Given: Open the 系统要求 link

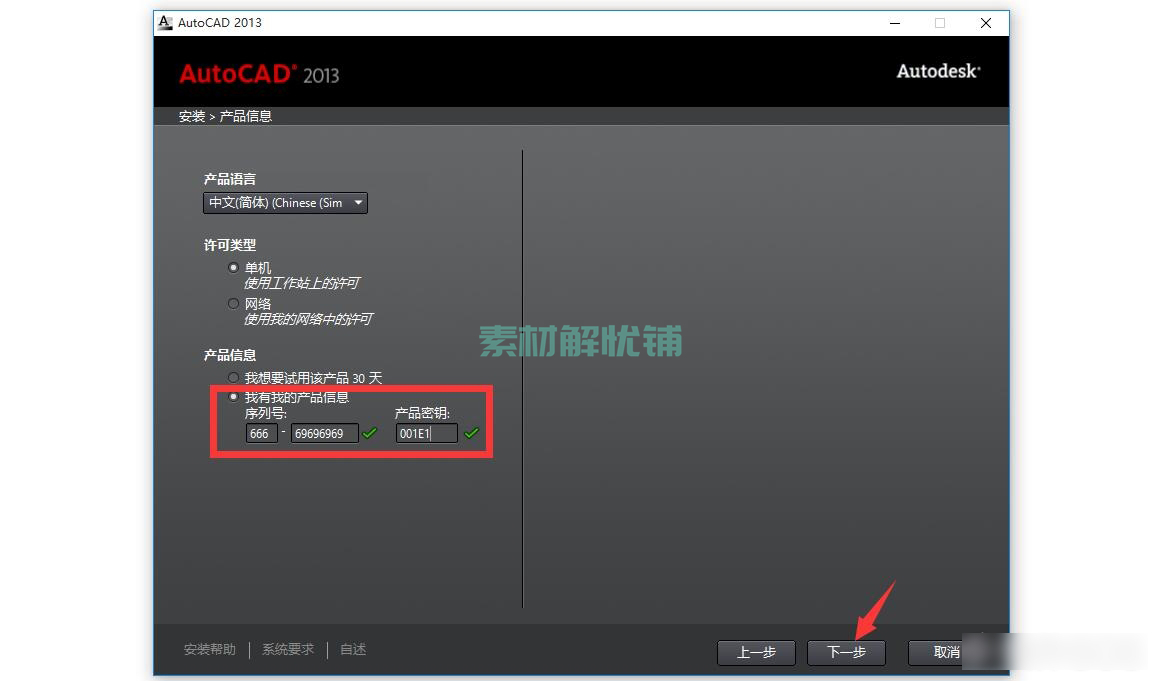Looking at the screenshot, I should click(x=288, y=649).
